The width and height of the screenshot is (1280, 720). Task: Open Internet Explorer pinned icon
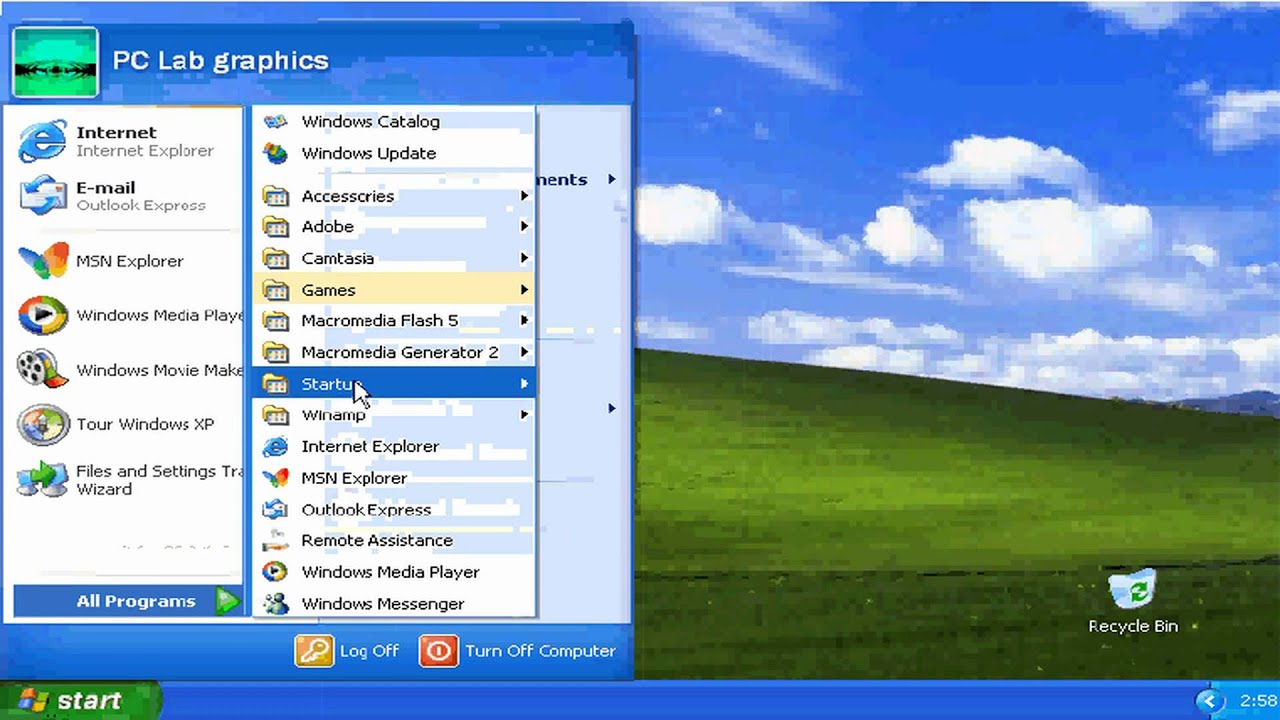[42, 141]
